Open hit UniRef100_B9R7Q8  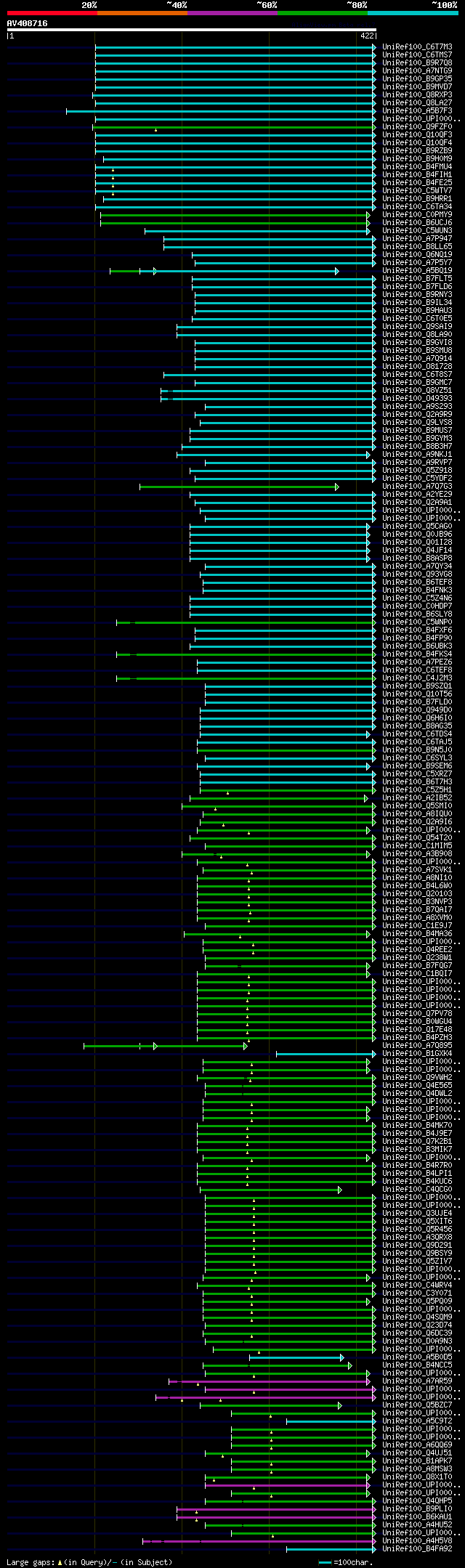point(417,62)
